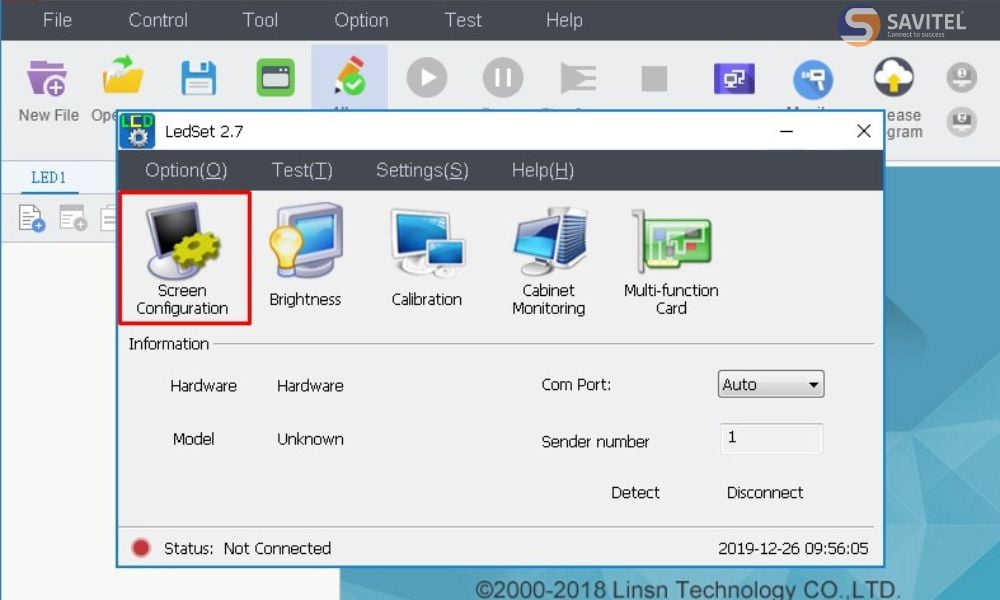Click the purple screen-connection toolbar icon
Screen dimensions: 1000x600
point(734,79)
